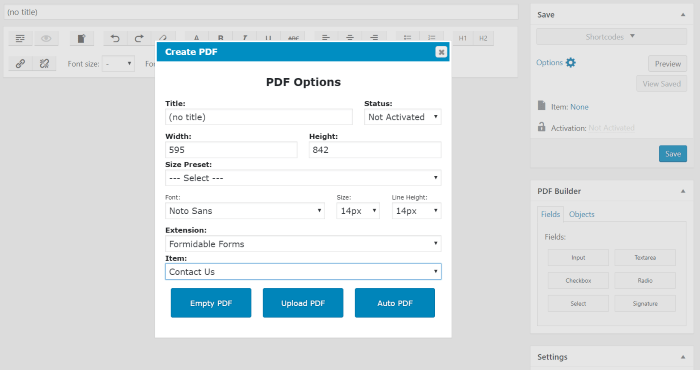Click the 'PDF Options' heading text
This screenshot has width=700, height=370.
tap(303, 82)
